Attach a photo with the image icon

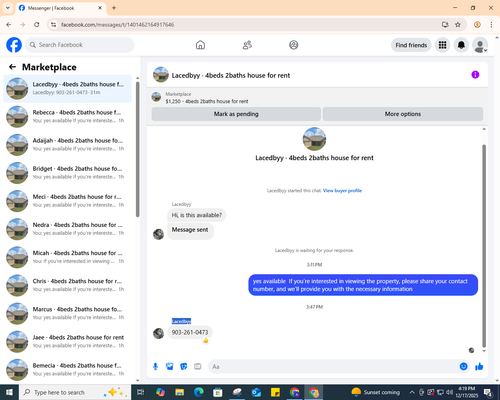170,367
